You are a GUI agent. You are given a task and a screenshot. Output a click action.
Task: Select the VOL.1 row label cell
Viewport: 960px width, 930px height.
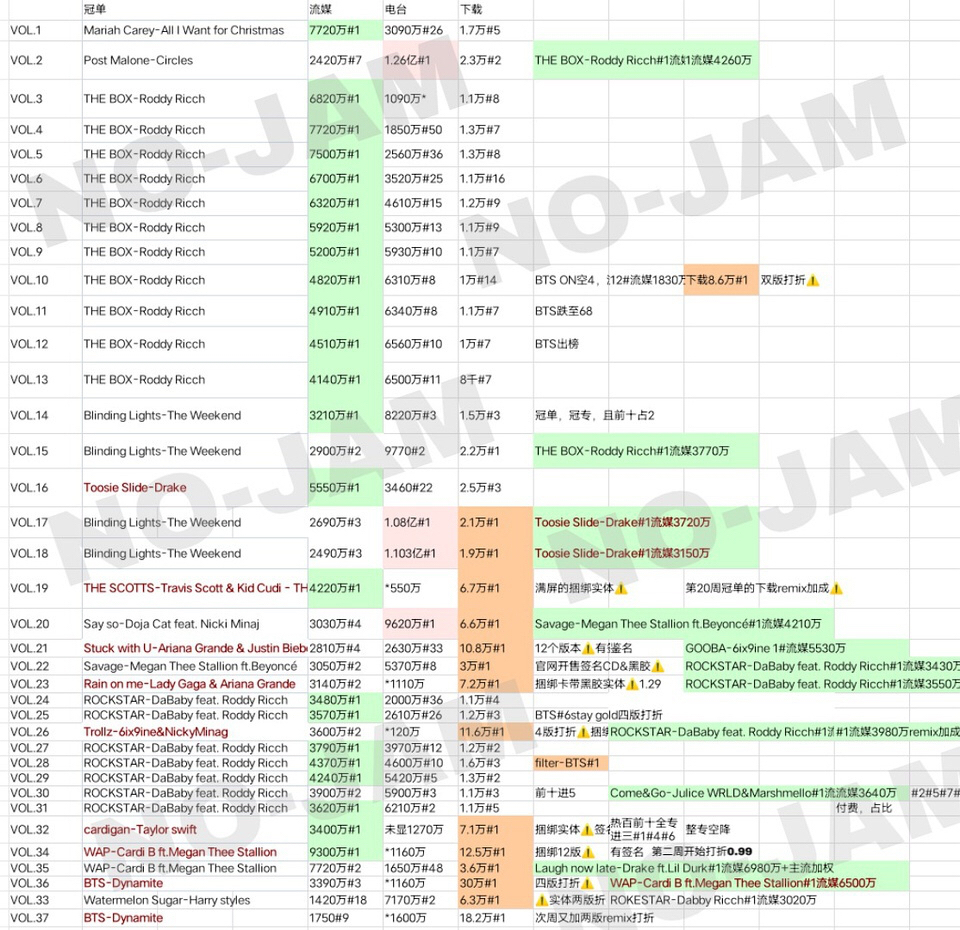46,30
